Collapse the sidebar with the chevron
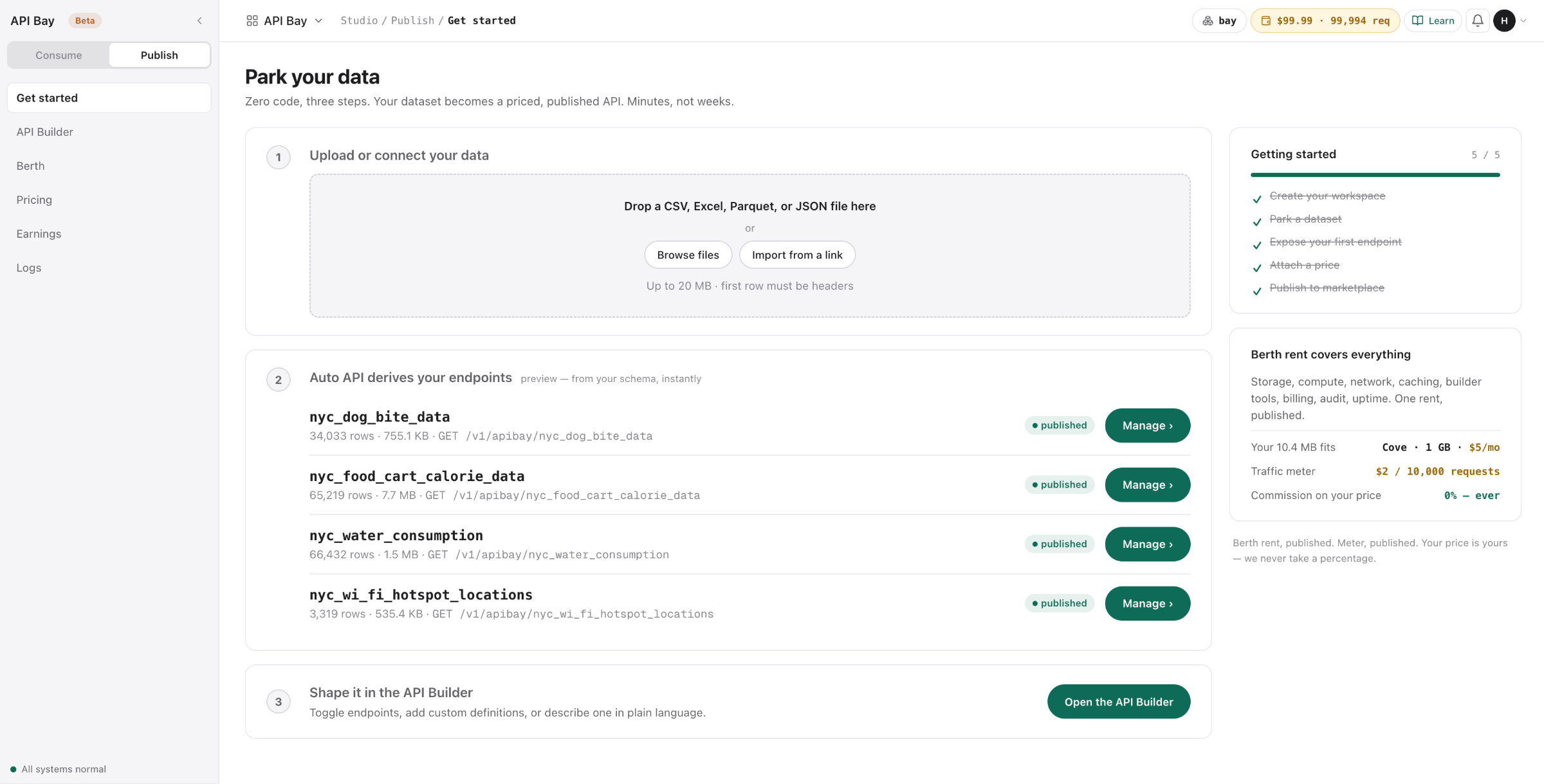 [199, 21]
